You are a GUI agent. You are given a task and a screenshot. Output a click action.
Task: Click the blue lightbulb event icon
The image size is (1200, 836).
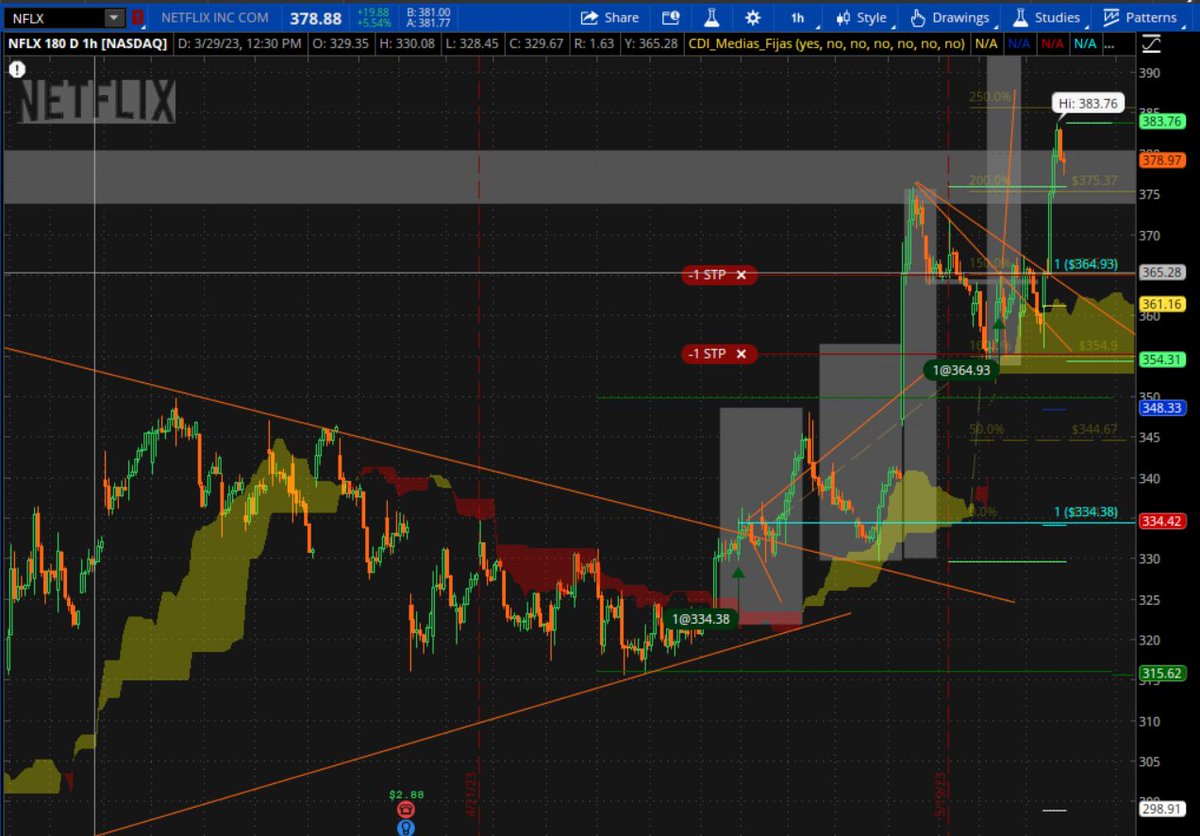pos(405,828)
